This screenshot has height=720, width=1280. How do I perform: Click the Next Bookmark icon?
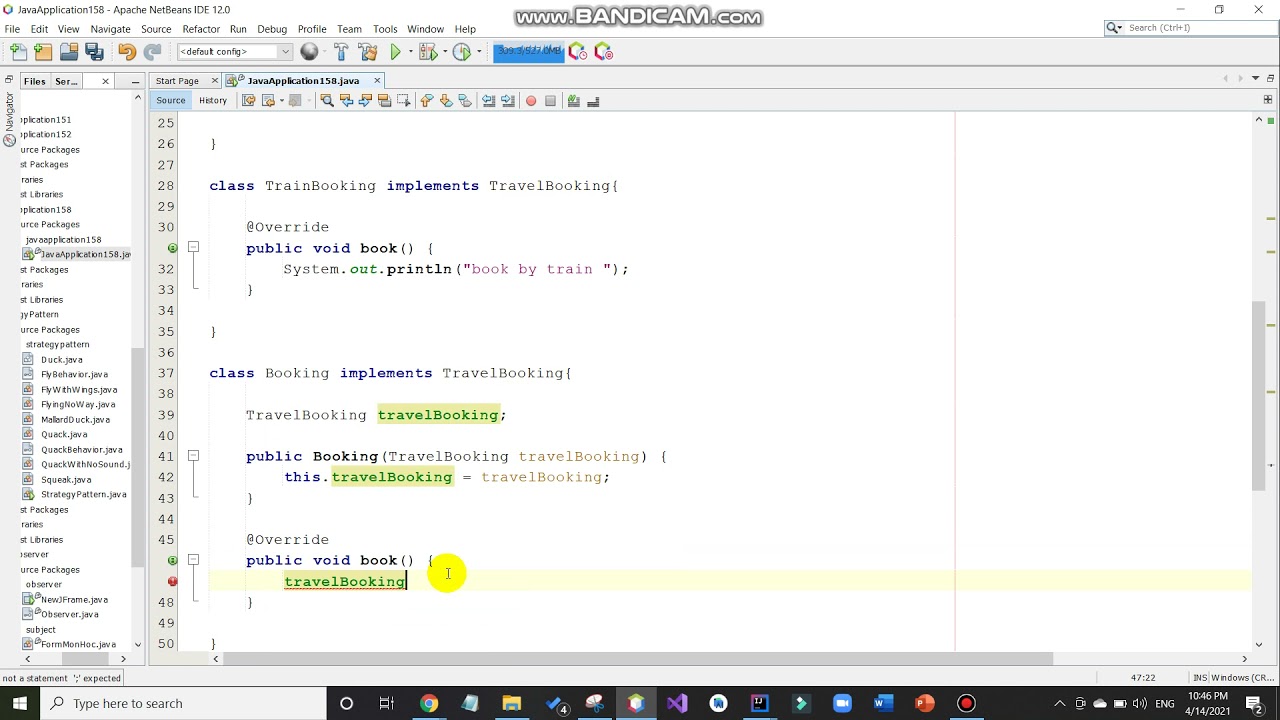click(x=446, y=101)
